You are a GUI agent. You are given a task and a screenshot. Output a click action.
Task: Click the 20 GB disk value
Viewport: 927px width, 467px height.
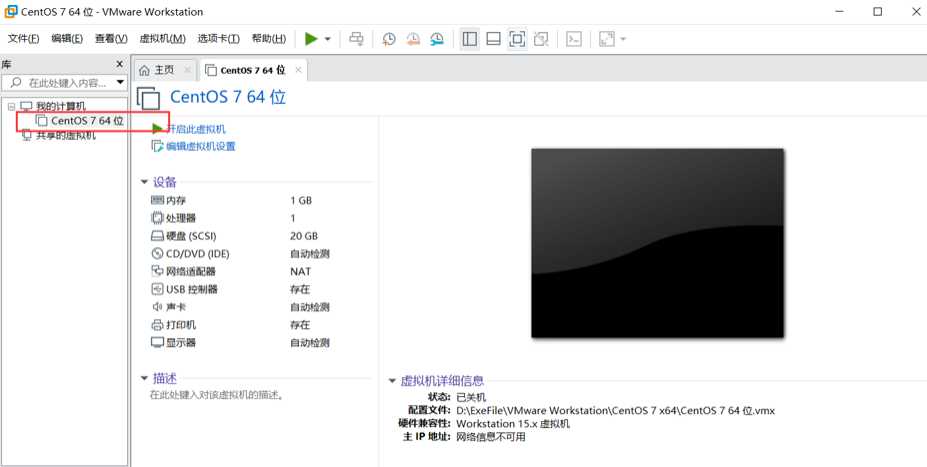304,236
